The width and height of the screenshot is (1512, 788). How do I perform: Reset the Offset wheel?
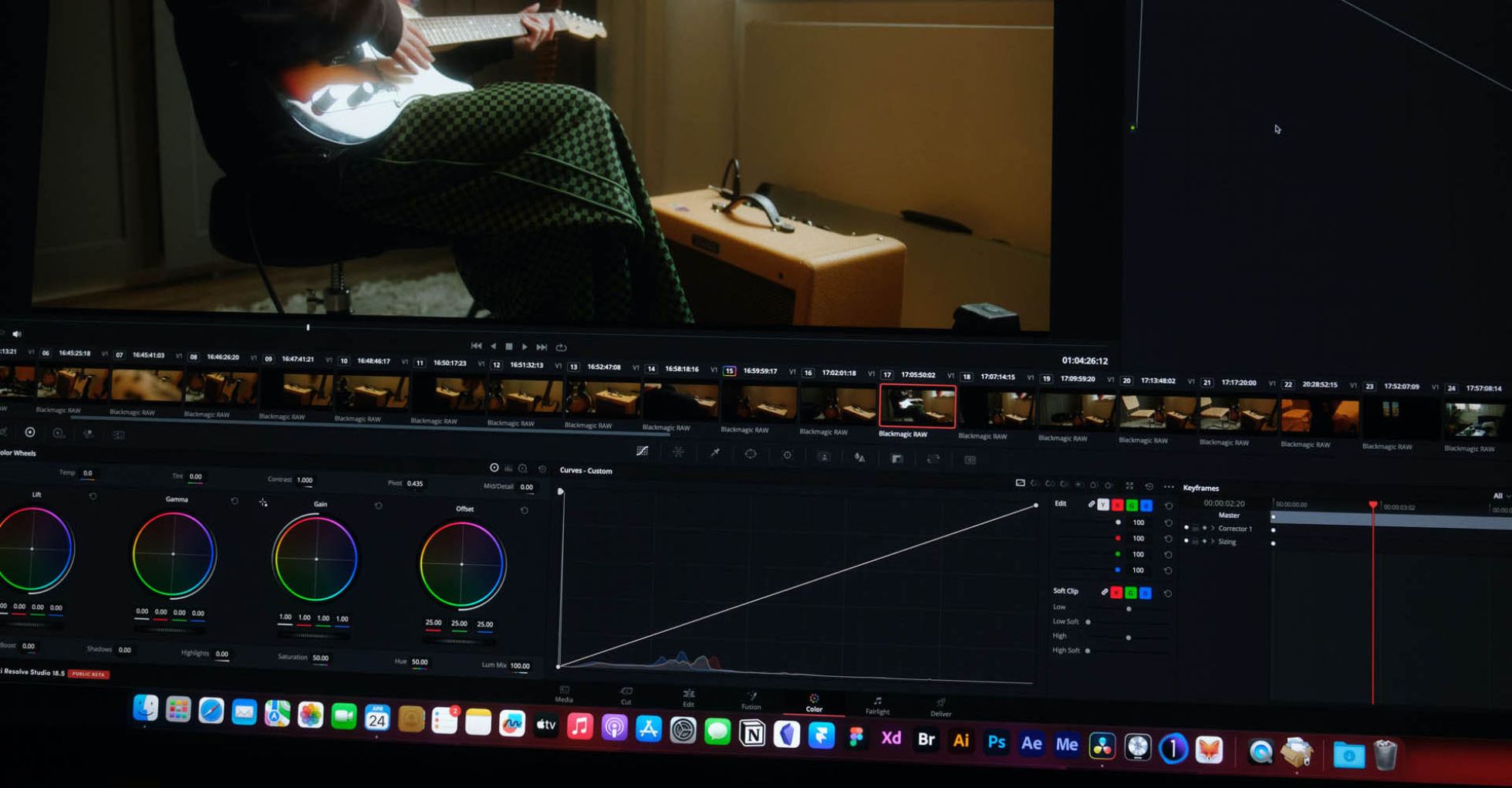click(x=525, y=510)
